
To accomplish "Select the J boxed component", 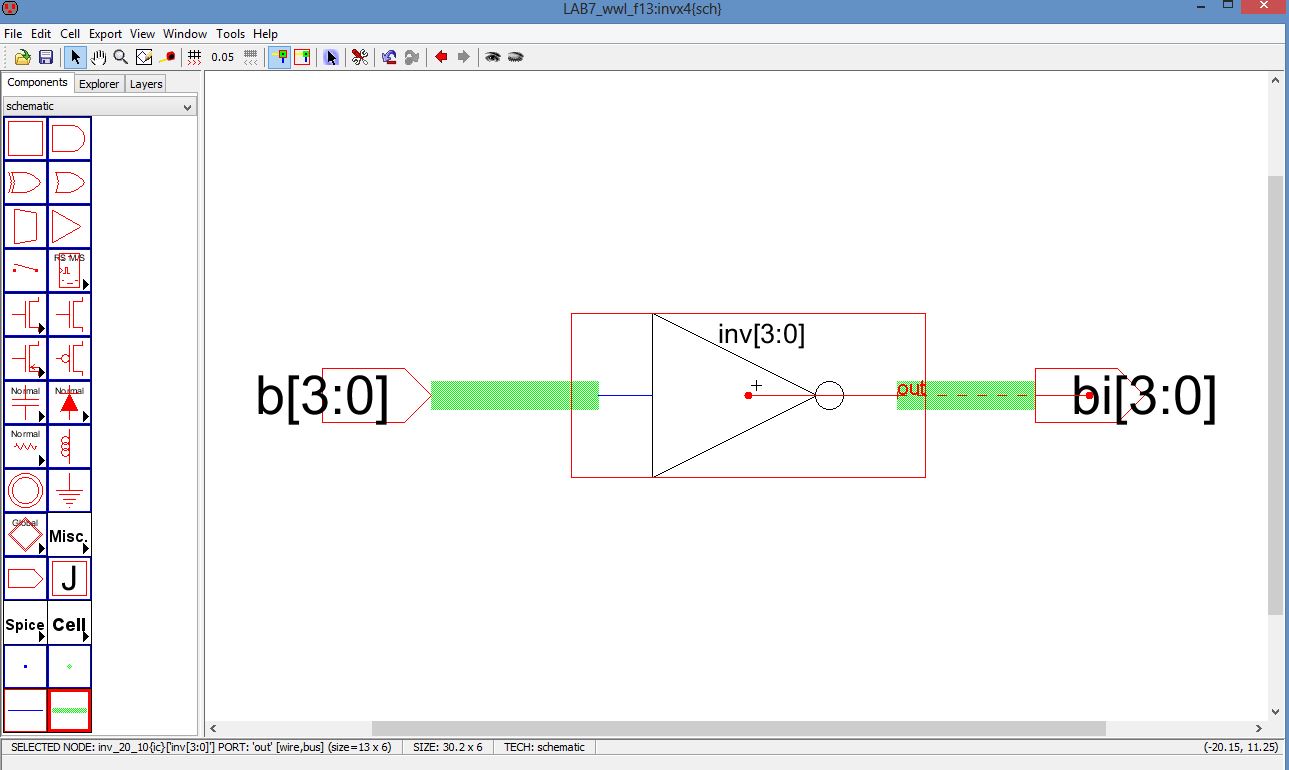I will tap(69, 579).
